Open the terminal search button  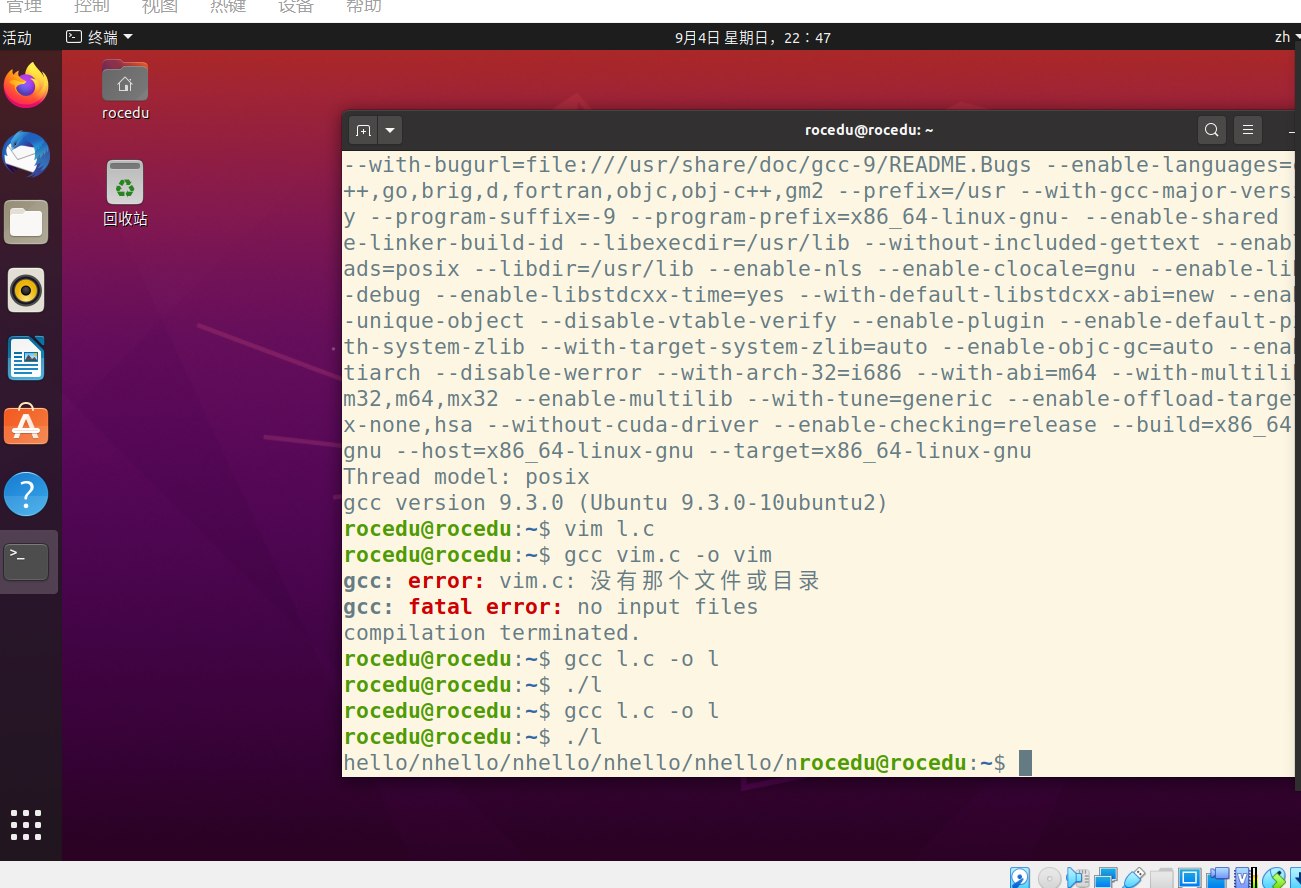click(x=1212, y=130)
